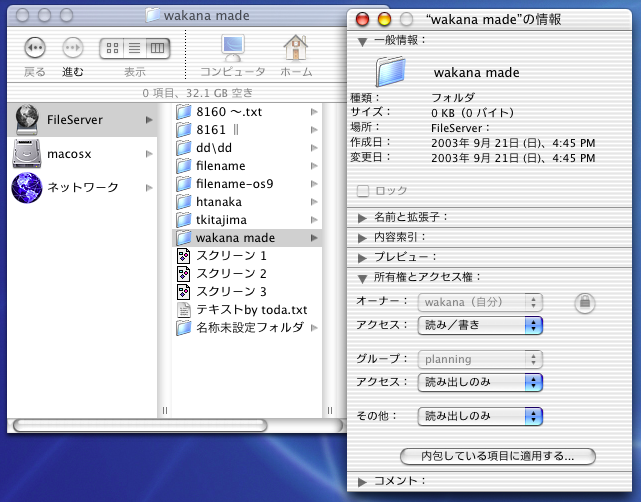Expand the プレビュー section
The image size is (641, 502).
pyautogui.click(x=363, y=257)
